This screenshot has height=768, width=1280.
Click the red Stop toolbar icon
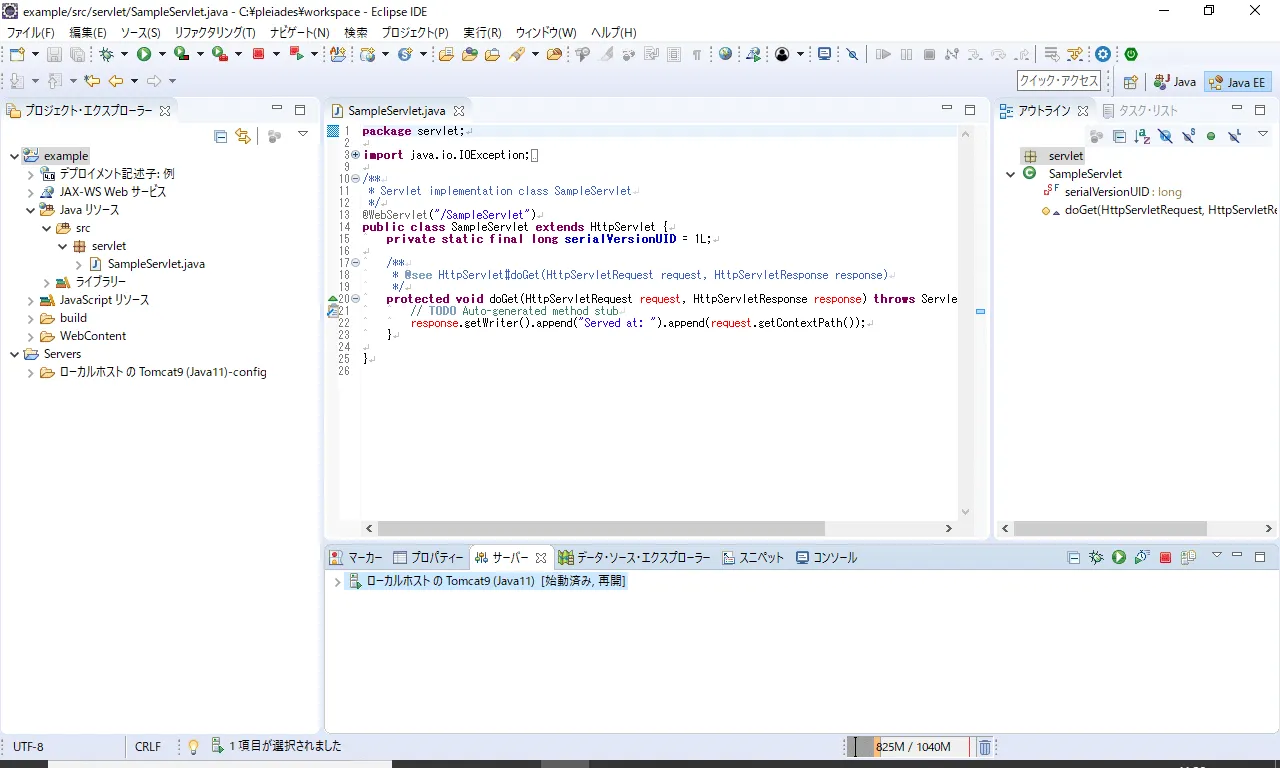click(x=259, y=54)
